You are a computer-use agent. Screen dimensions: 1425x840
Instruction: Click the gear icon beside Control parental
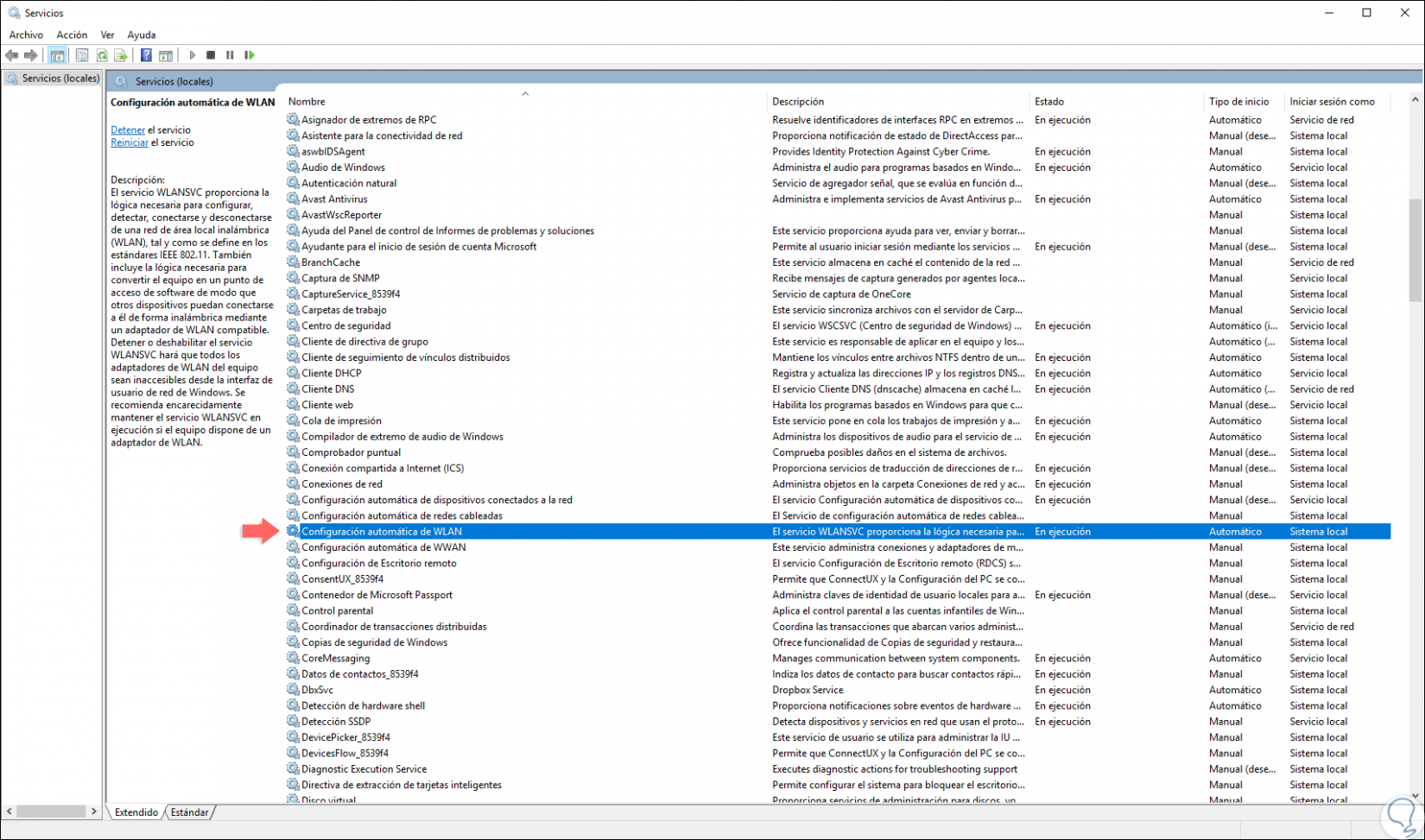(294, 610)
